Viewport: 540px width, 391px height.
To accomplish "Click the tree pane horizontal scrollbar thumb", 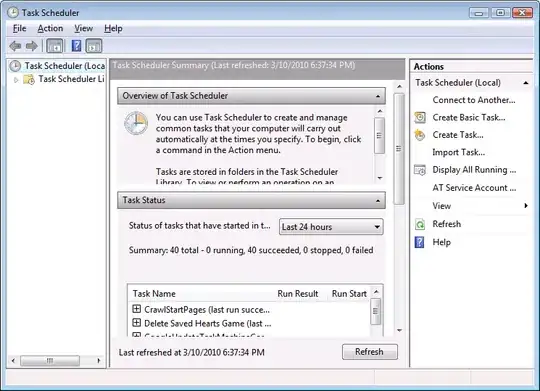I will tap(50, 361).
